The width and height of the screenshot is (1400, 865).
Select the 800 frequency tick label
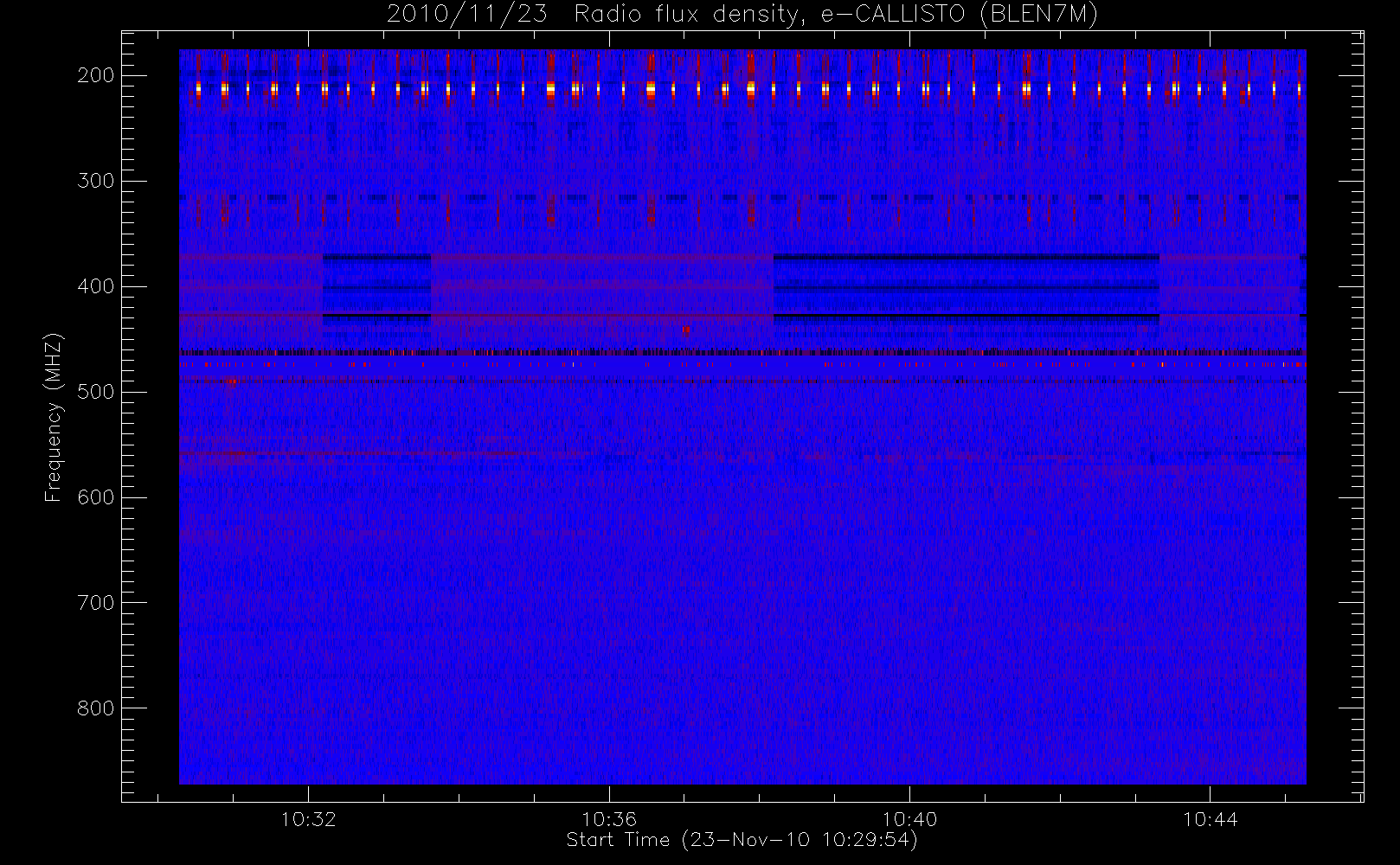coord(96,708)
